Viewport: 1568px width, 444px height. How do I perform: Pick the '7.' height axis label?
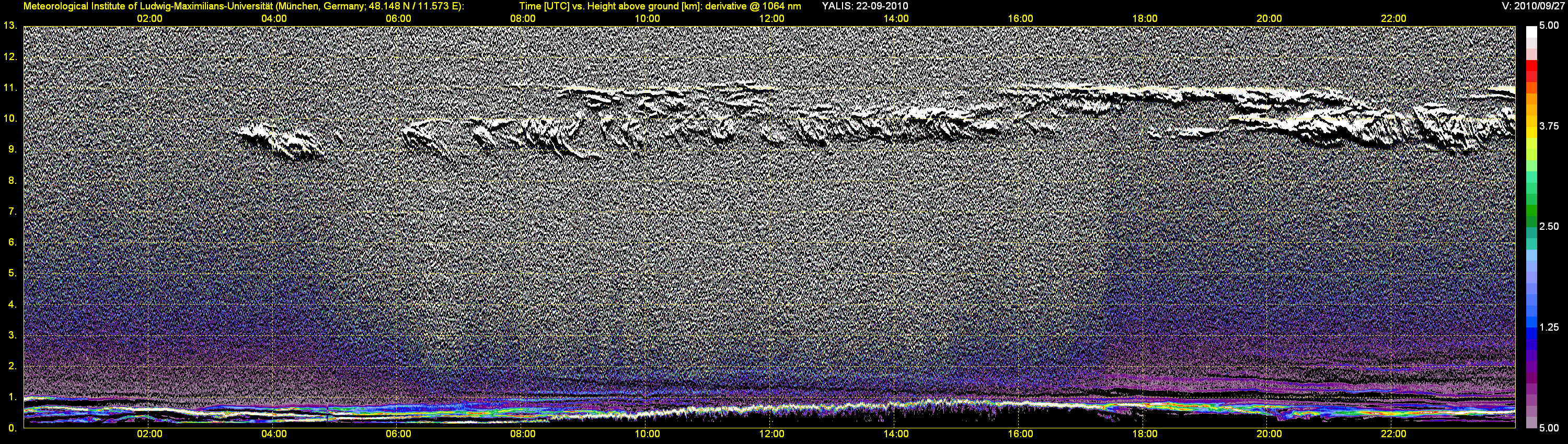pyautogui.click(x=13, y=211)
